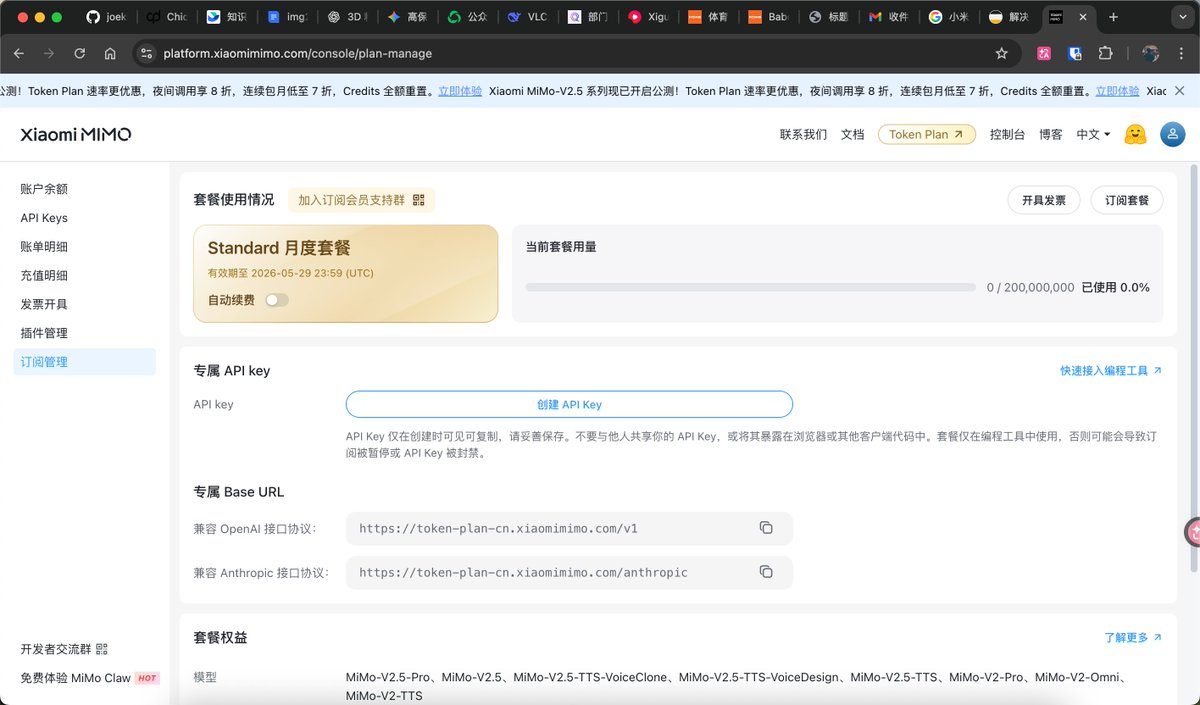Image resolution: width=1200 pixels, height=705 pixels.
Task: Click the 订阅套餐 button
Action: (1127, 200)
